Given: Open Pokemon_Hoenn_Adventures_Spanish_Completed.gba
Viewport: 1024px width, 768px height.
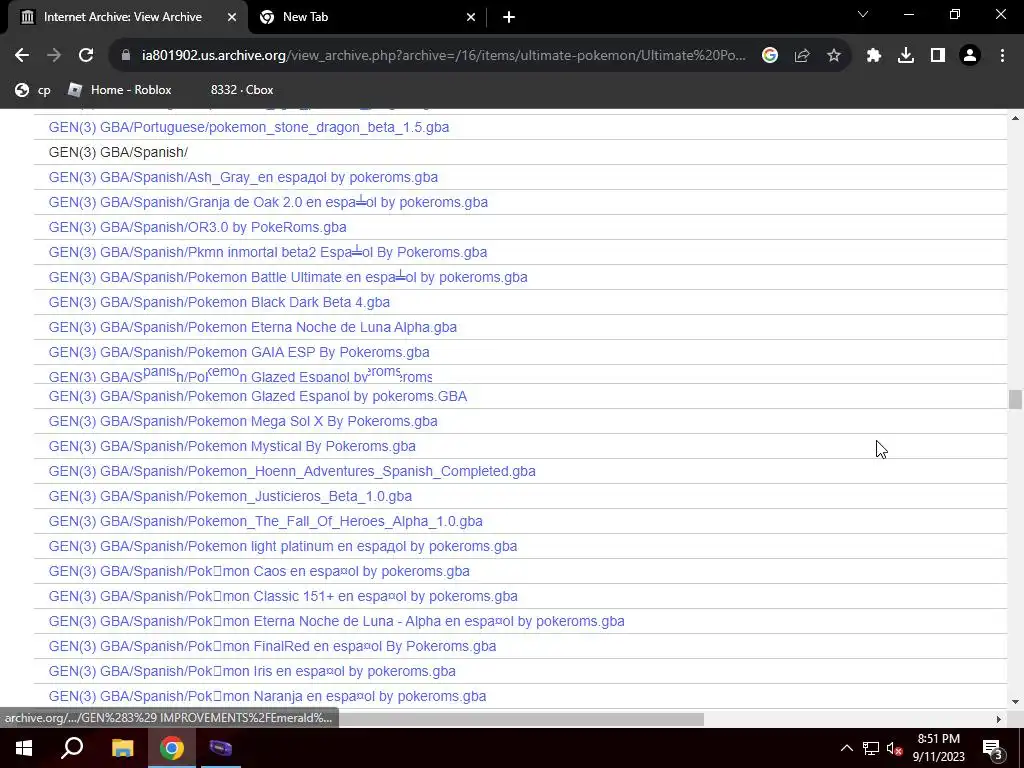Looking at the screenshot, I should [x=292, y=472].
